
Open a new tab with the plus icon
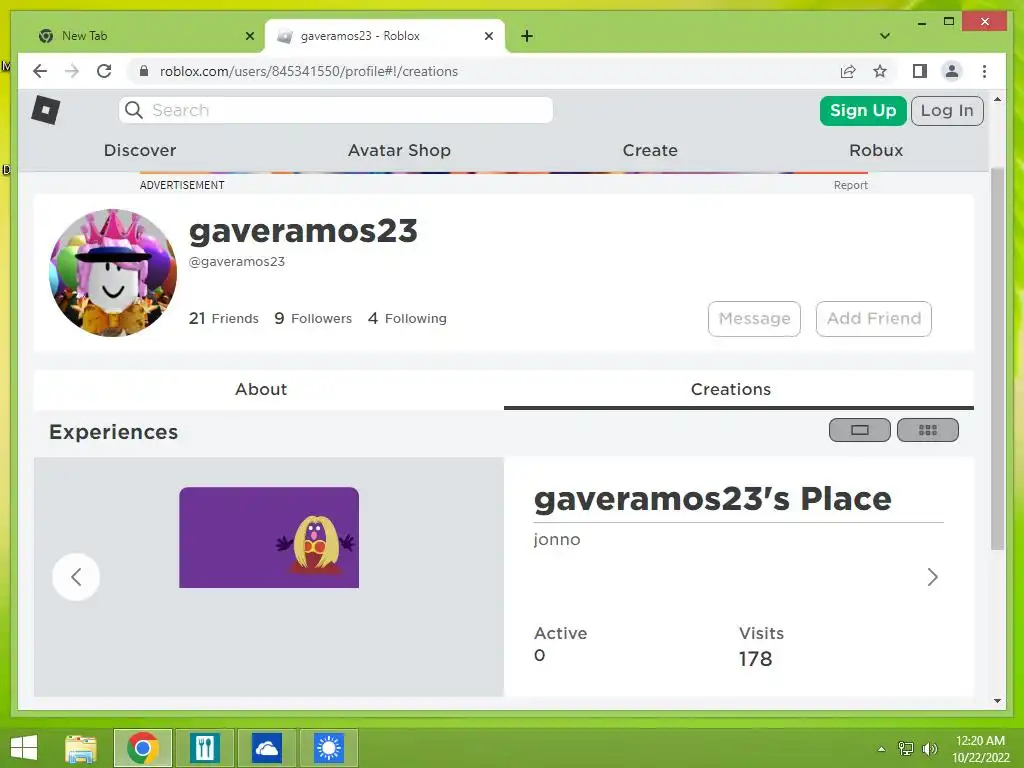click(527, 36)
